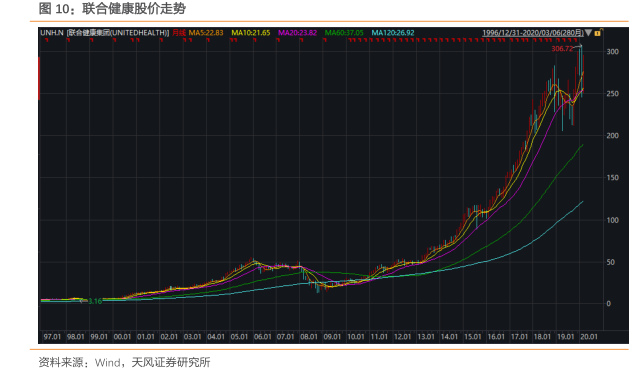Viewport: 640px width, 368px height.
Task: Click the 0 price axis label
Action: [x=609, y=304]
